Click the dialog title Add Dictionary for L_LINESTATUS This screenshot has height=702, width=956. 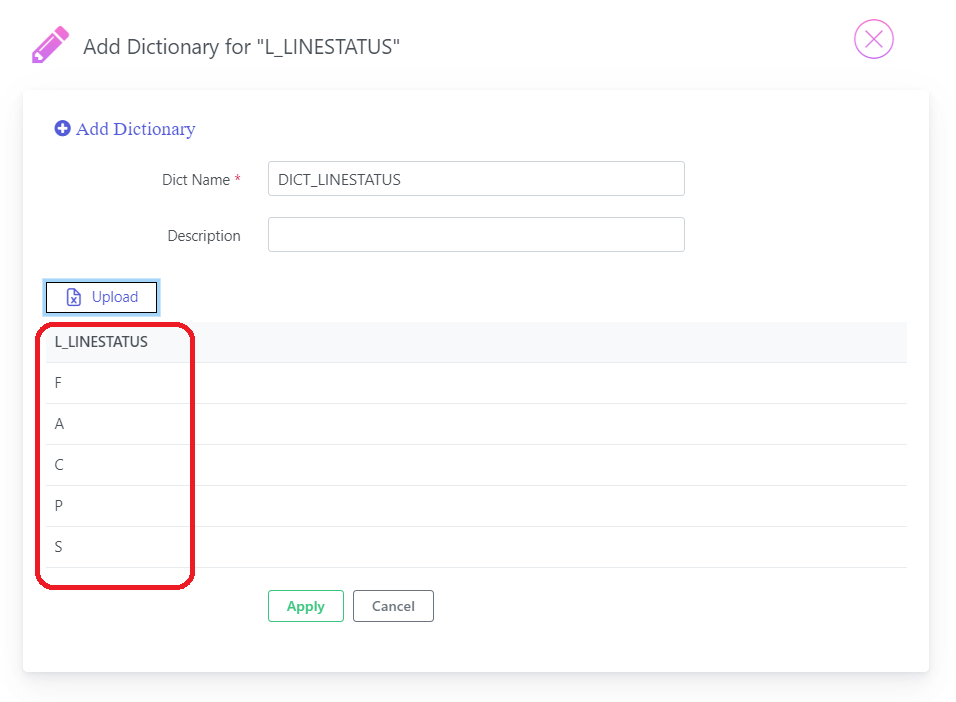coord(241,46)
